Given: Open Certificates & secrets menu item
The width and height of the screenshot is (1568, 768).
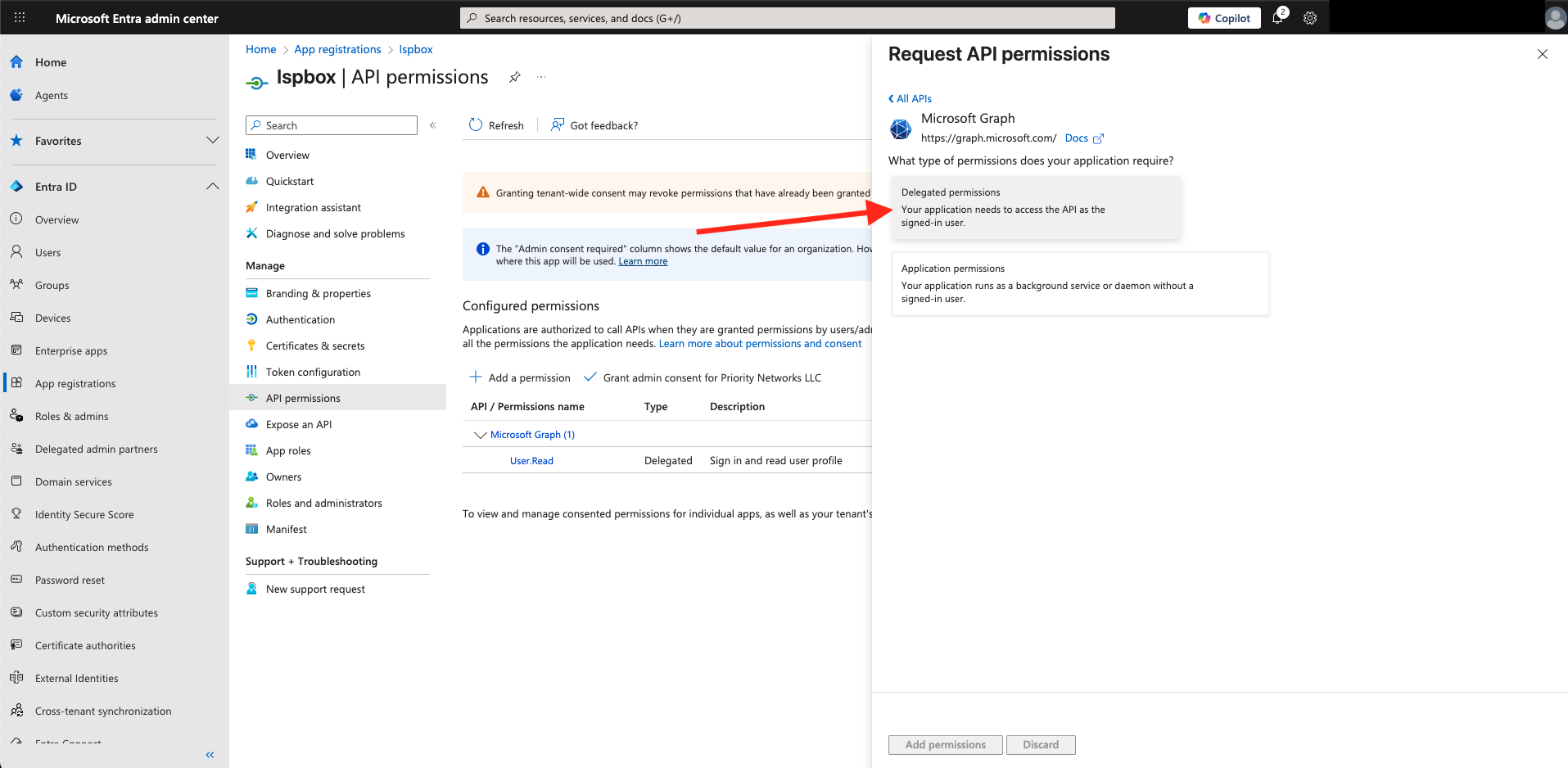Looking at the screenshot, I should coord(314,346).
